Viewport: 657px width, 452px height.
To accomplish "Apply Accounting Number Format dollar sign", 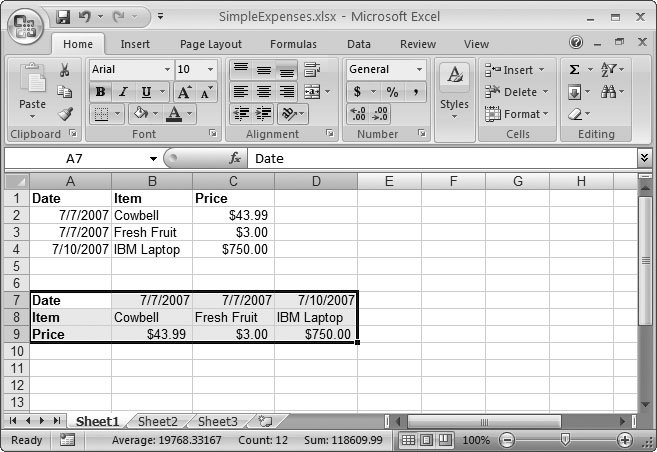I will [357, 92].
